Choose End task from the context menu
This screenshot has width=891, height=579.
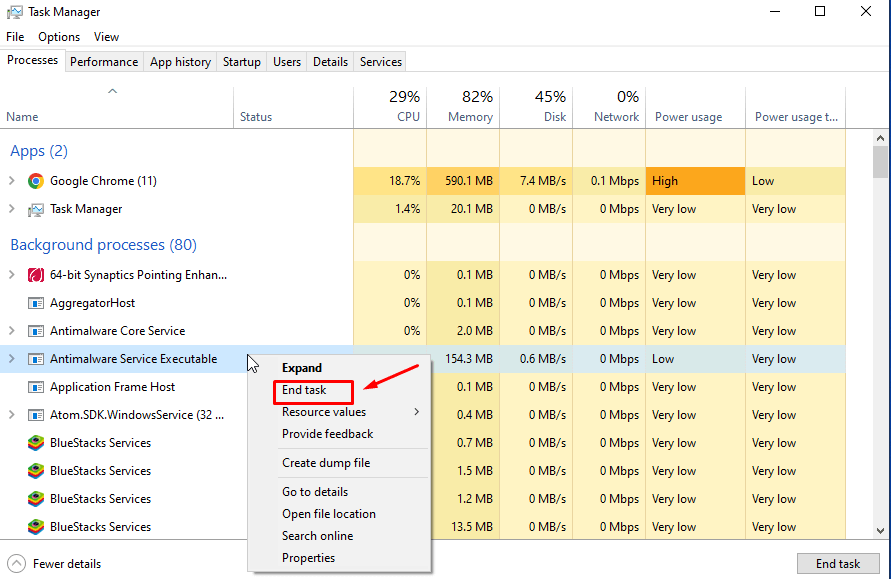tap(304, 390)
